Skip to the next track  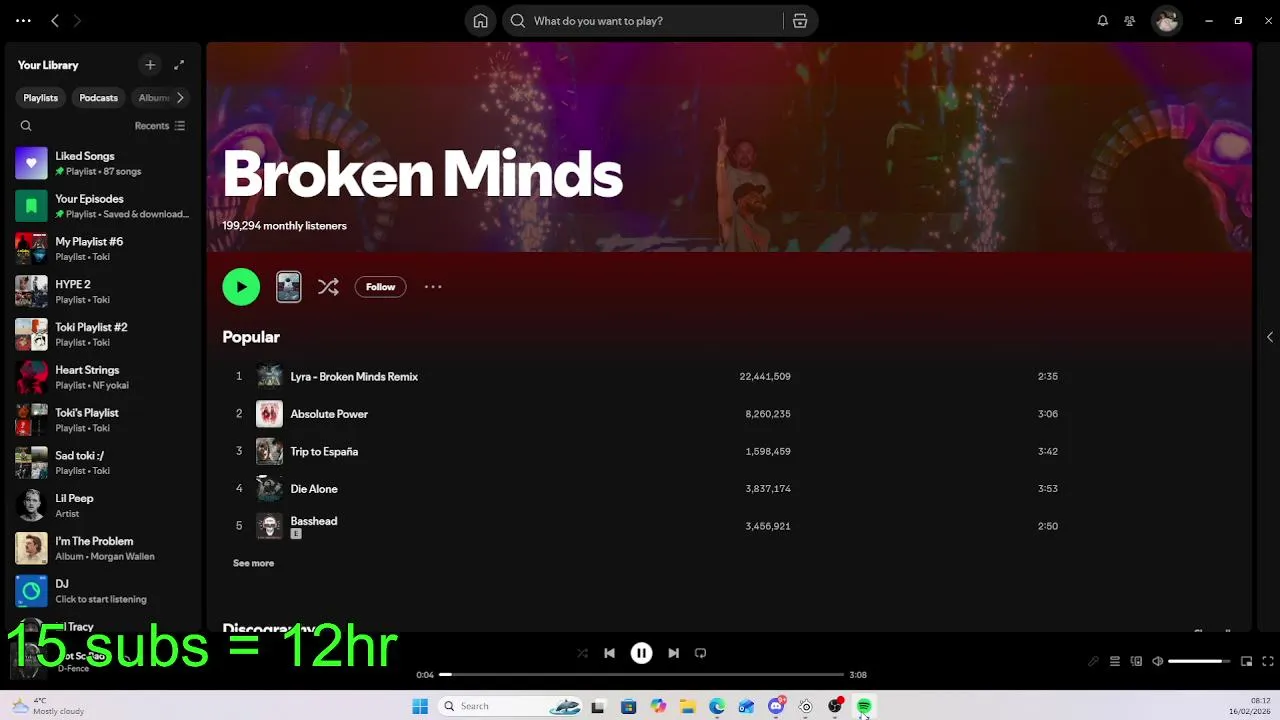(x=673, y=653)
